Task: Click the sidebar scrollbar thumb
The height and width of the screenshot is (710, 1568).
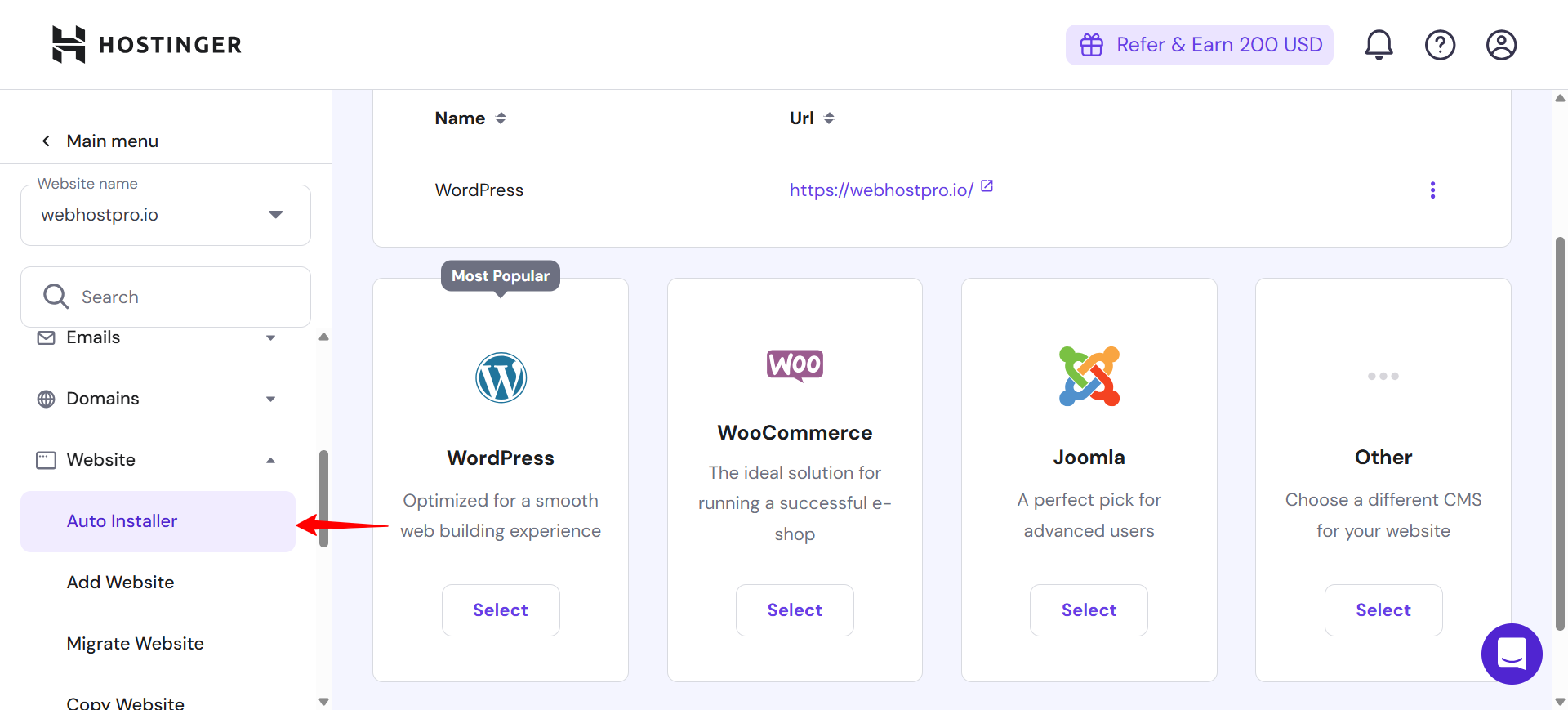Action: tap(323, 498)
